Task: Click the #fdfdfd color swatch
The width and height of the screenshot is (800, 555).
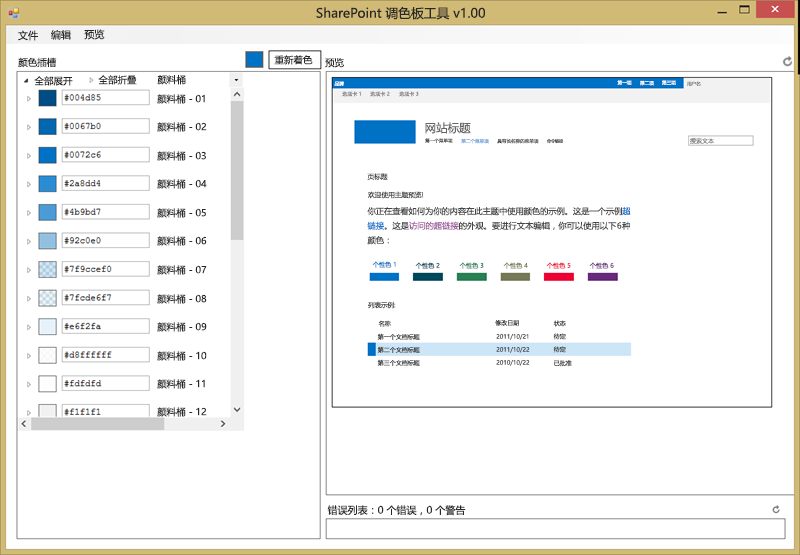Action: 47,384
